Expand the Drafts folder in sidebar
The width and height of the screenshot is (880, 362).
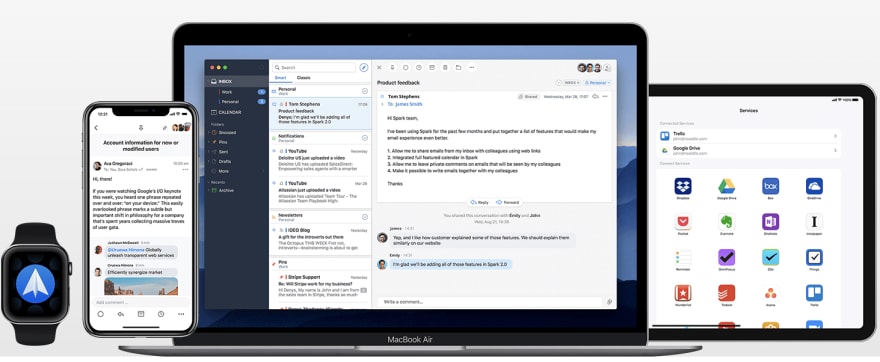[x=209, y=161]
